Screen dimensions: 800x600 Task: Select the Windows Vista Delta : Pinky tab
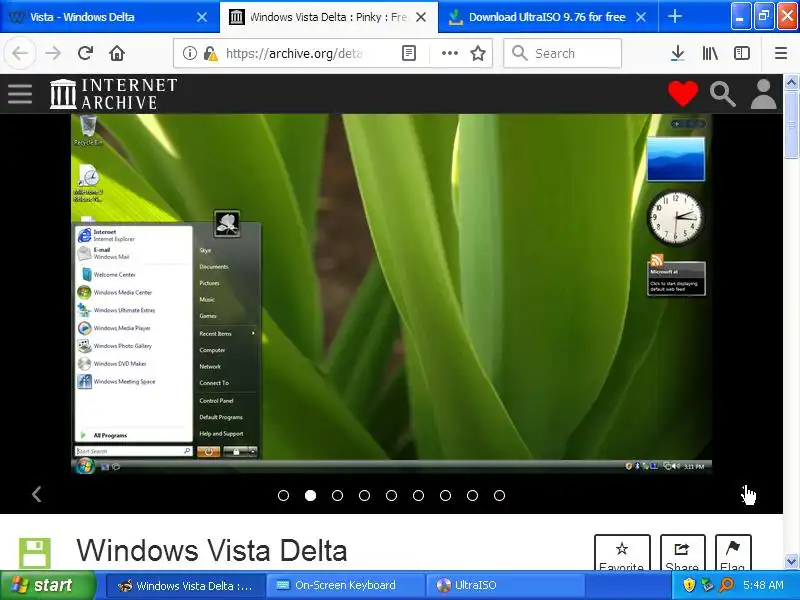pyautogui.click(x=329, y=17)
